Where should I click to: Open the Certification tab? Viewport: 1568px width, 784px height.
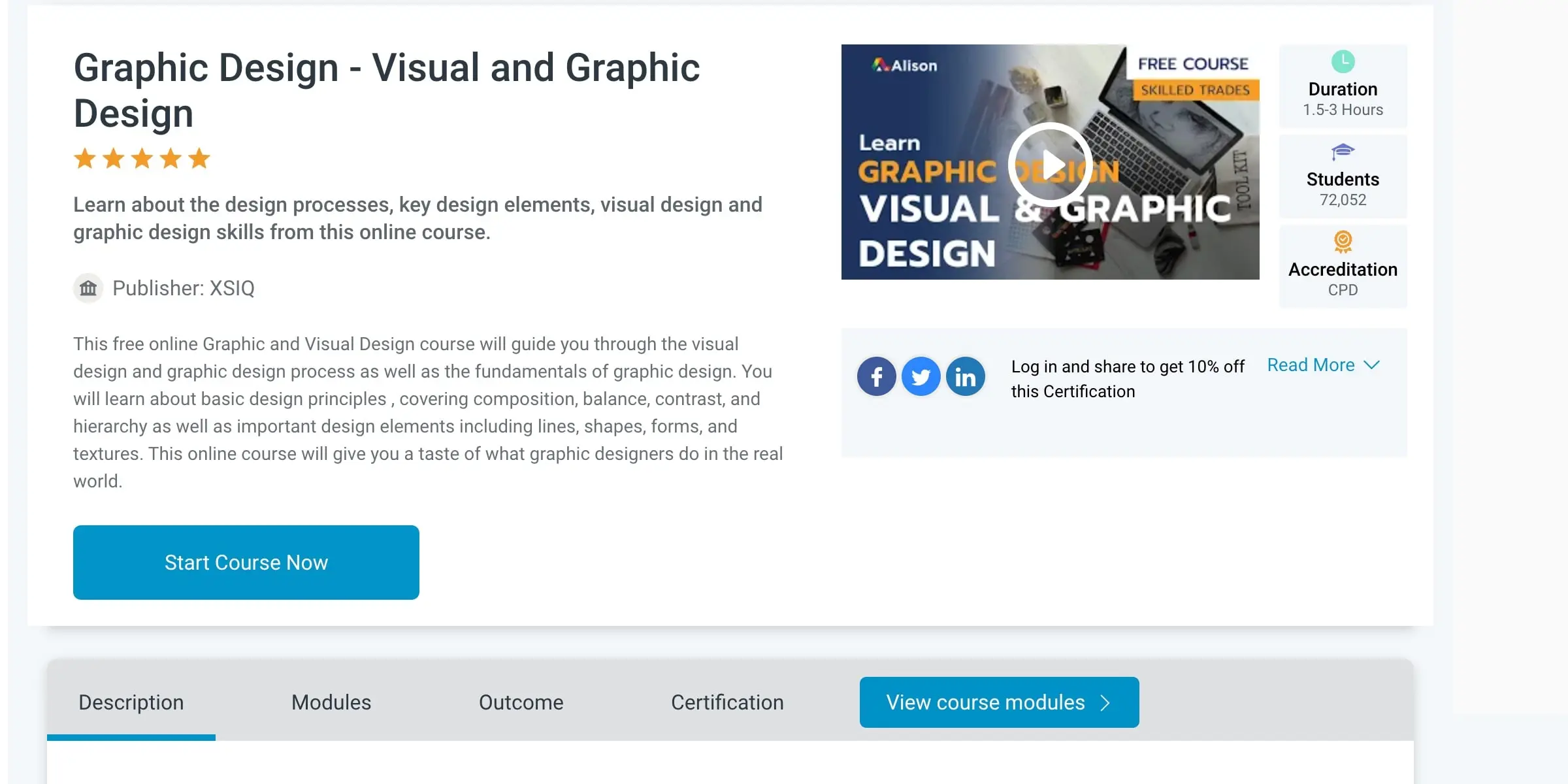(727, 702)
